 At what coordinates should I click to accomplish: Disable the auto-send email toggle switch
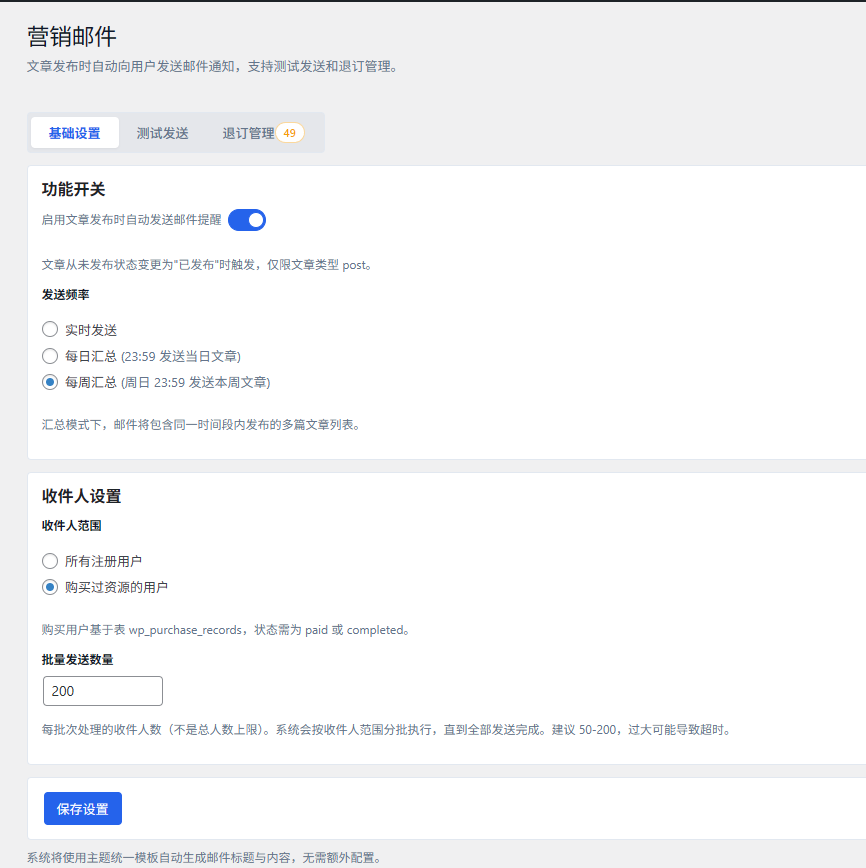click(x=246, y=219)
